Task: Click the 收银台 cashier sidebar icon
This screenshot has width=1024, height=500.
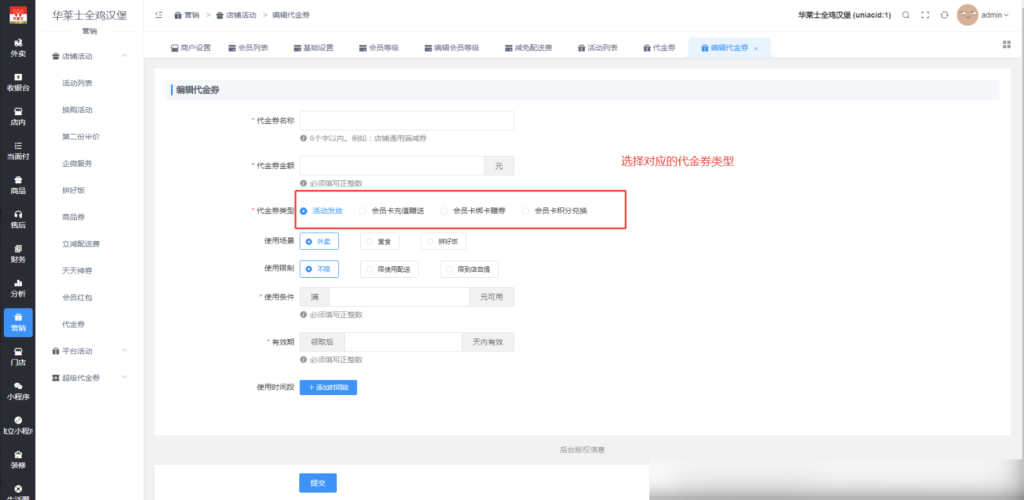Action: (17, 81)
